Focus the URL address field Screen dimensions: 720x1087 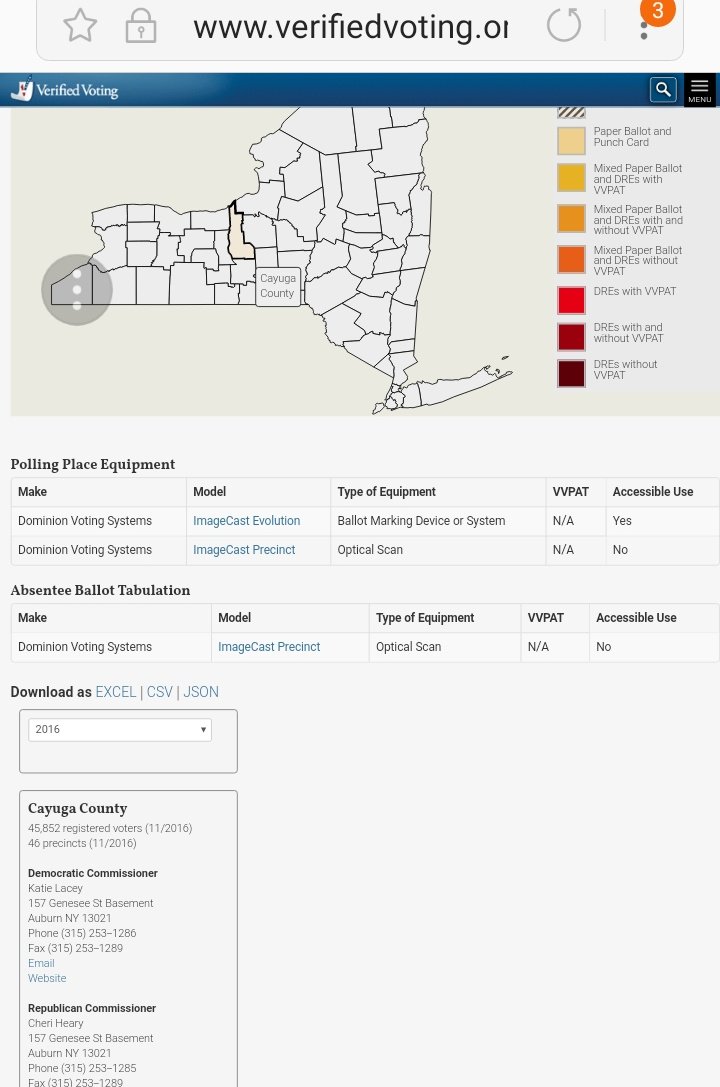[x=351, y=27]
